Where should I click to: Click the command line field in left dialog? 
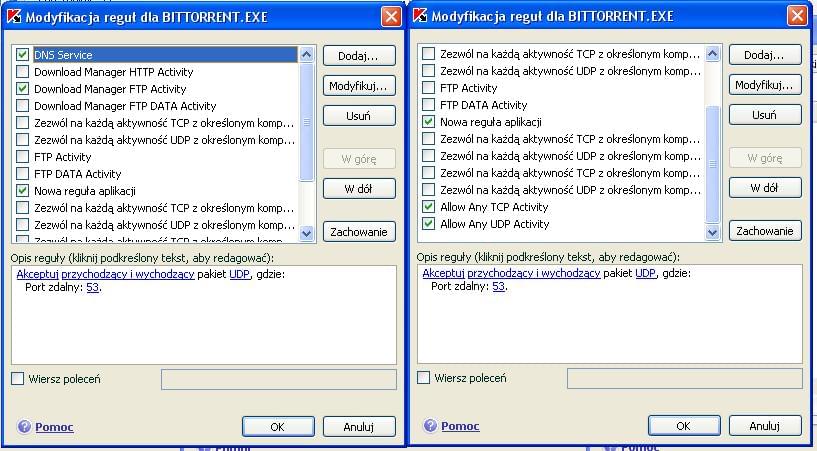279,380
